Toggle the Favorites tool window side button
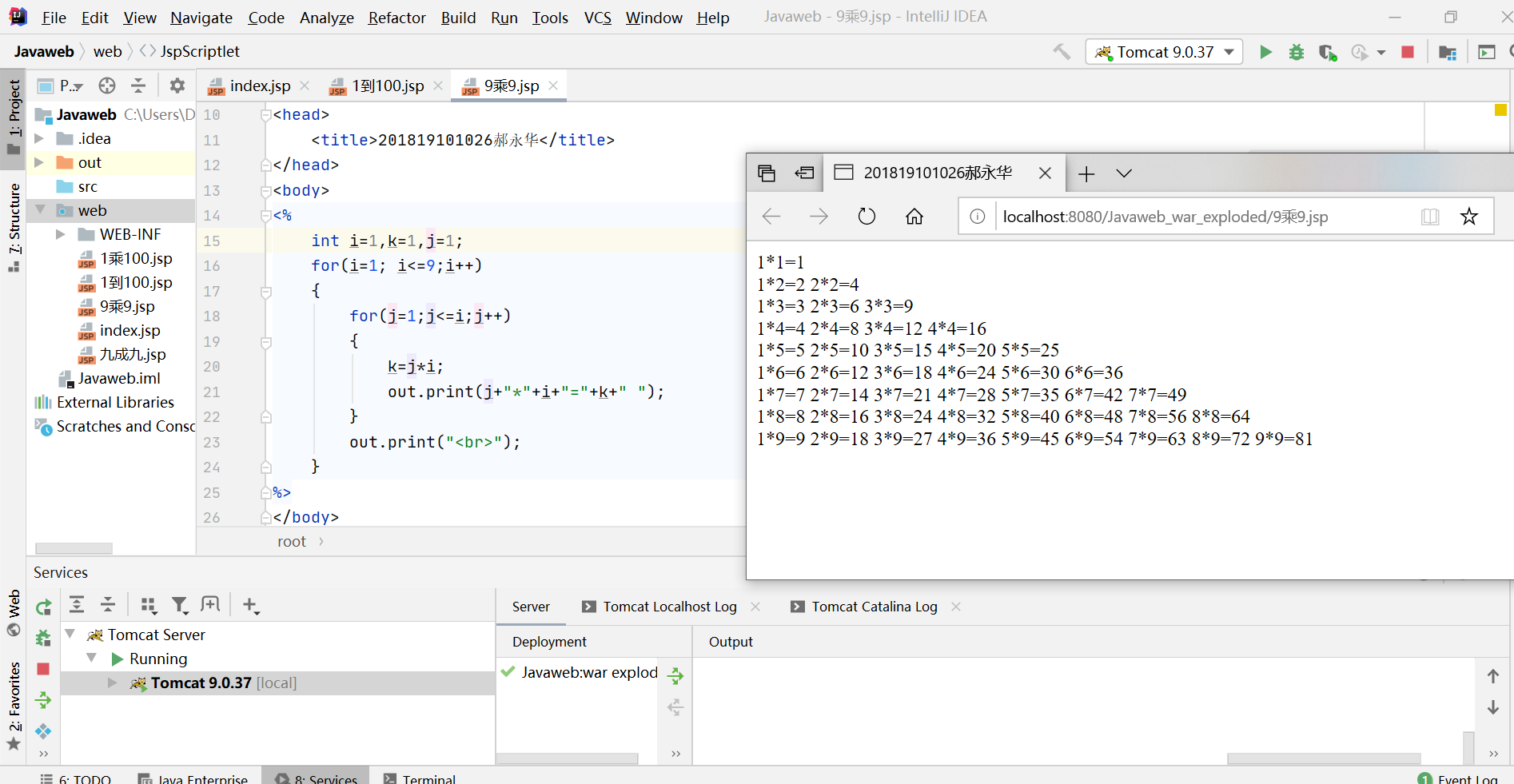 (14, 705)
